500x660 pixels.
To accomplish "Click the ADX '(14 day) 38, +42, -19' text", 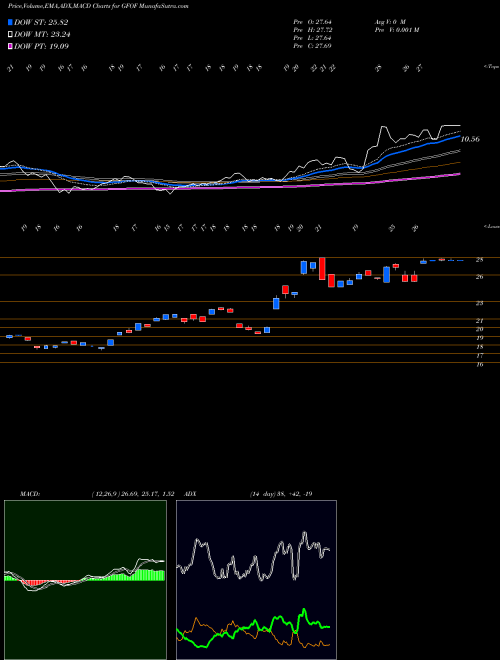I will pyautogui.click(x=281, y=494).
